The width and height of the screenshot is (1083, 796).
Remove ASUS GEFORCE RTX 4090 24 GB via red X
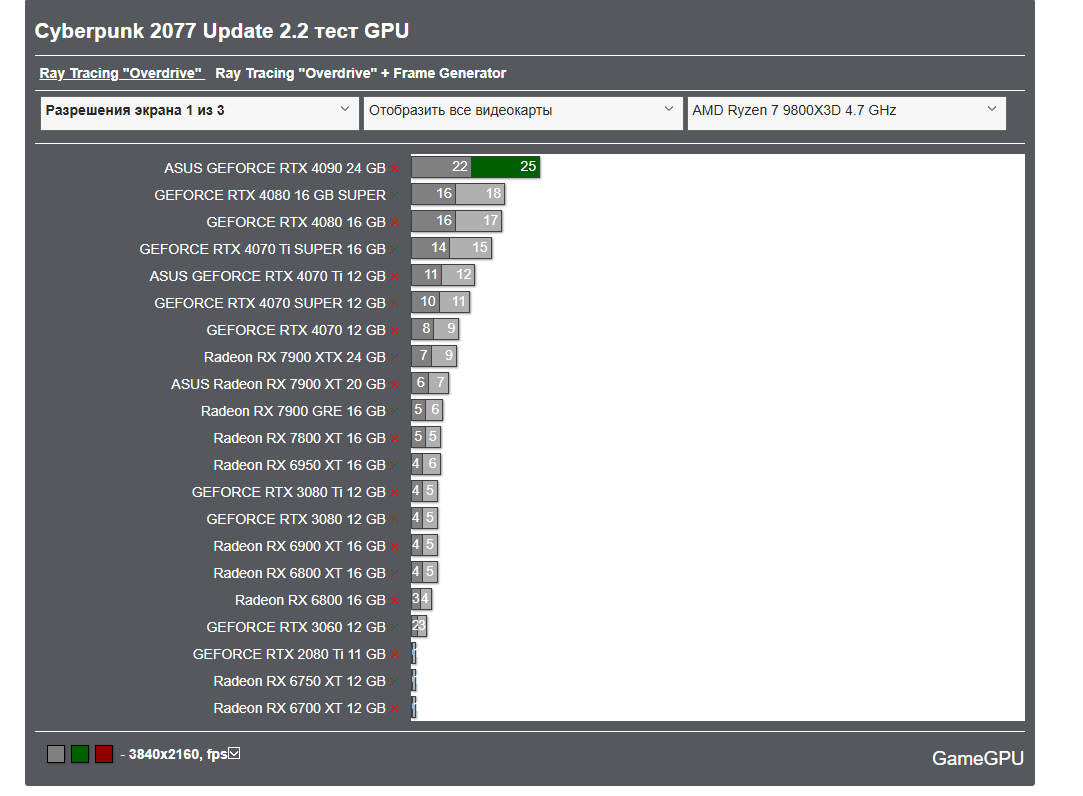(x=394, y=169)
